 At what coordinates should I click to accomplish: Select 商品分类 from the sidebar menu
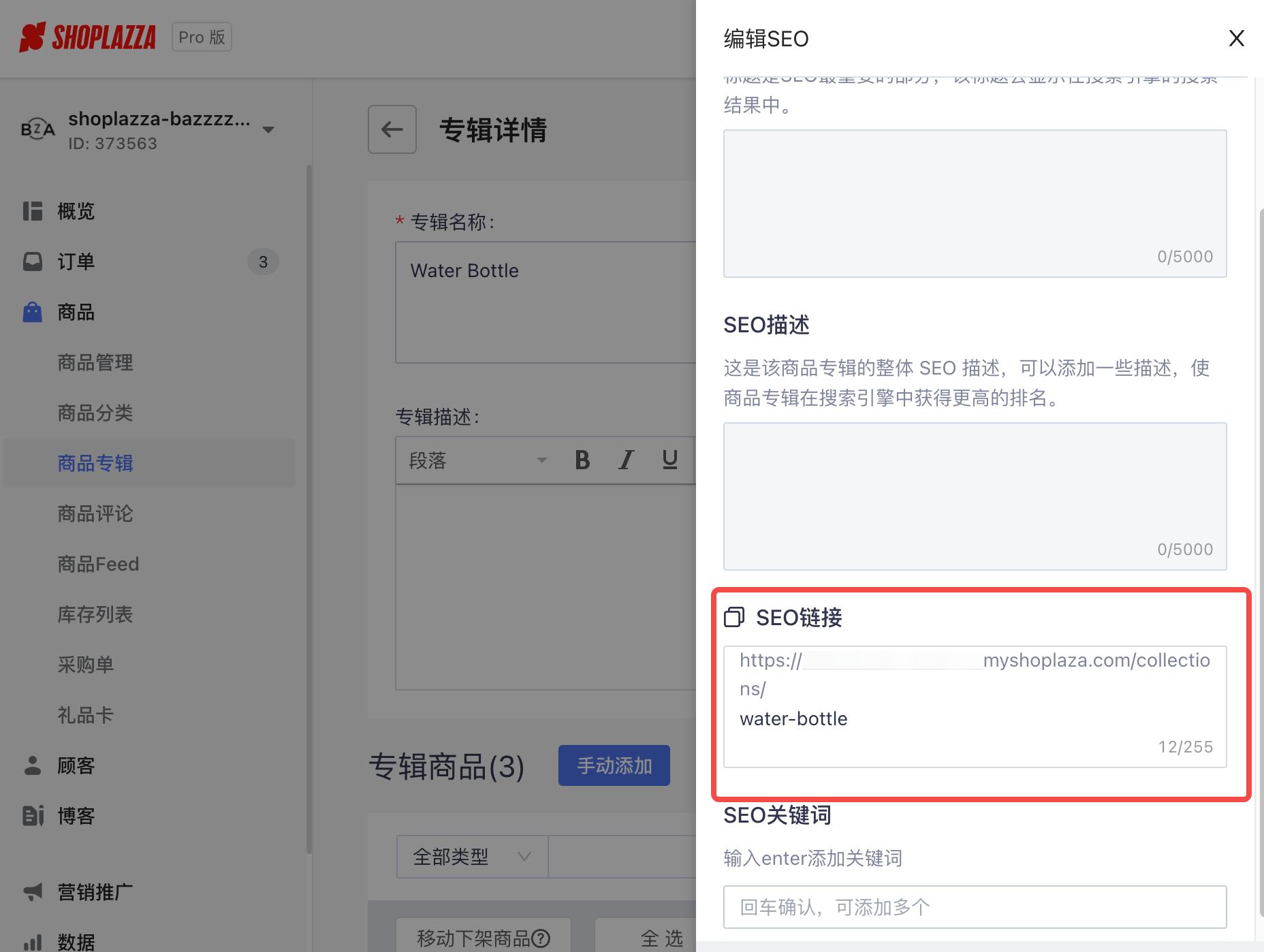coord(95,413)
